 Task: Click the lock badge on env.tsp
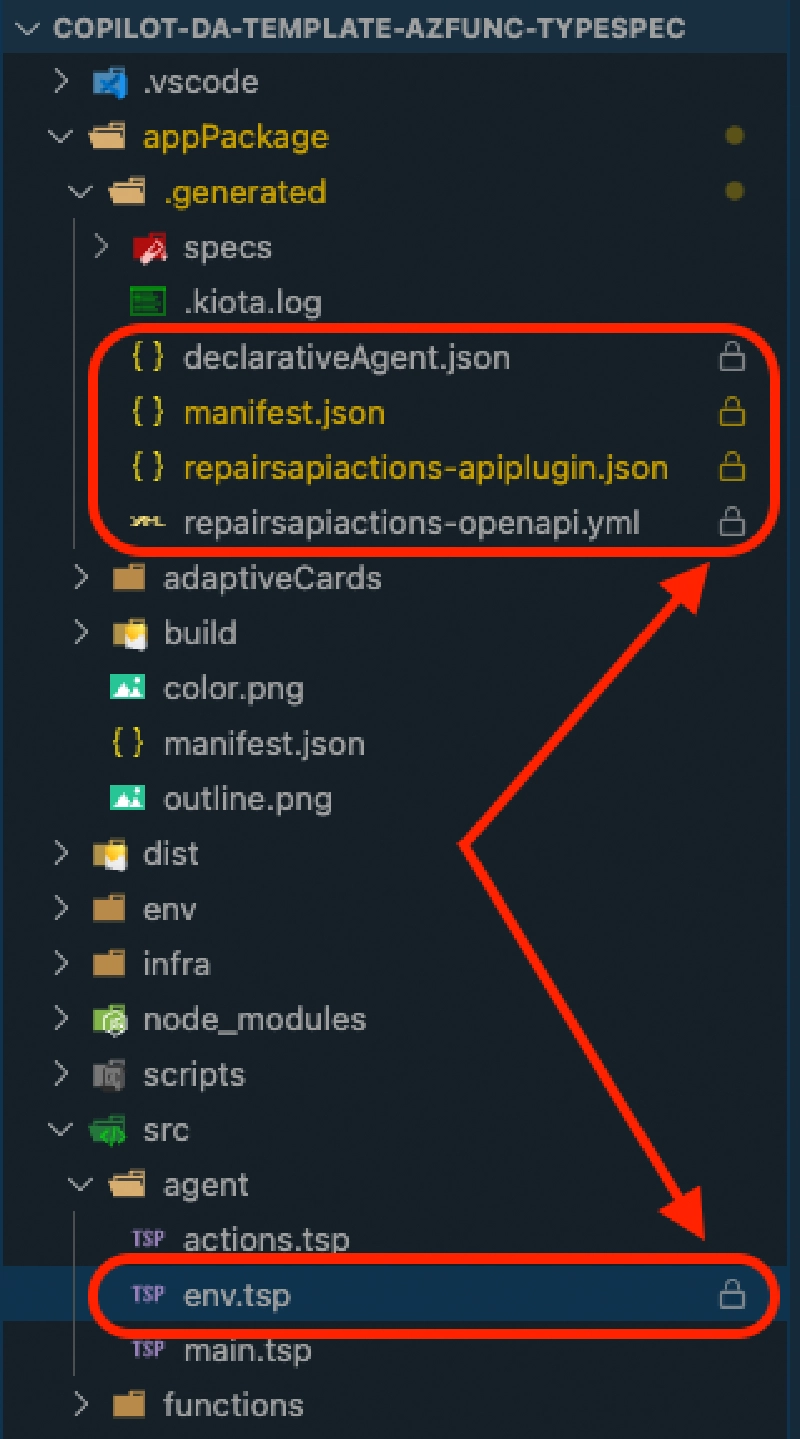(733, 1294)
